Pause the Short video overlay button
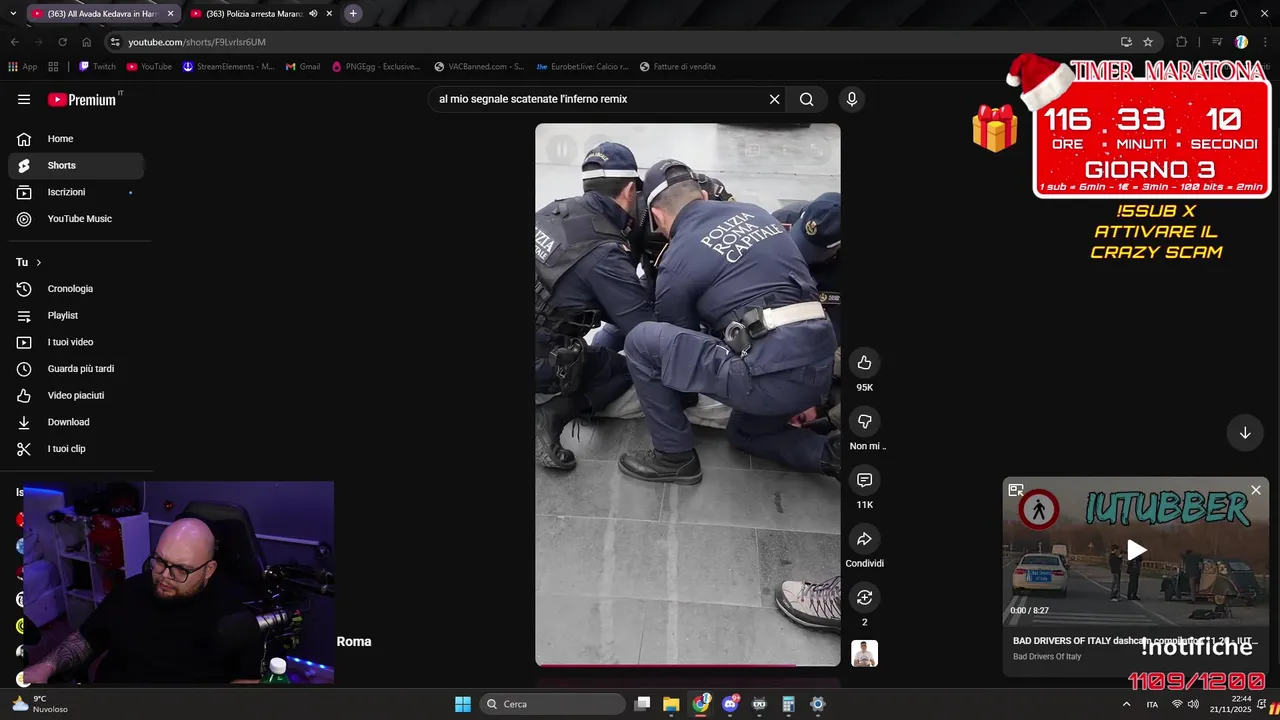Viewport: 1280px width, 720px height. 562,150
